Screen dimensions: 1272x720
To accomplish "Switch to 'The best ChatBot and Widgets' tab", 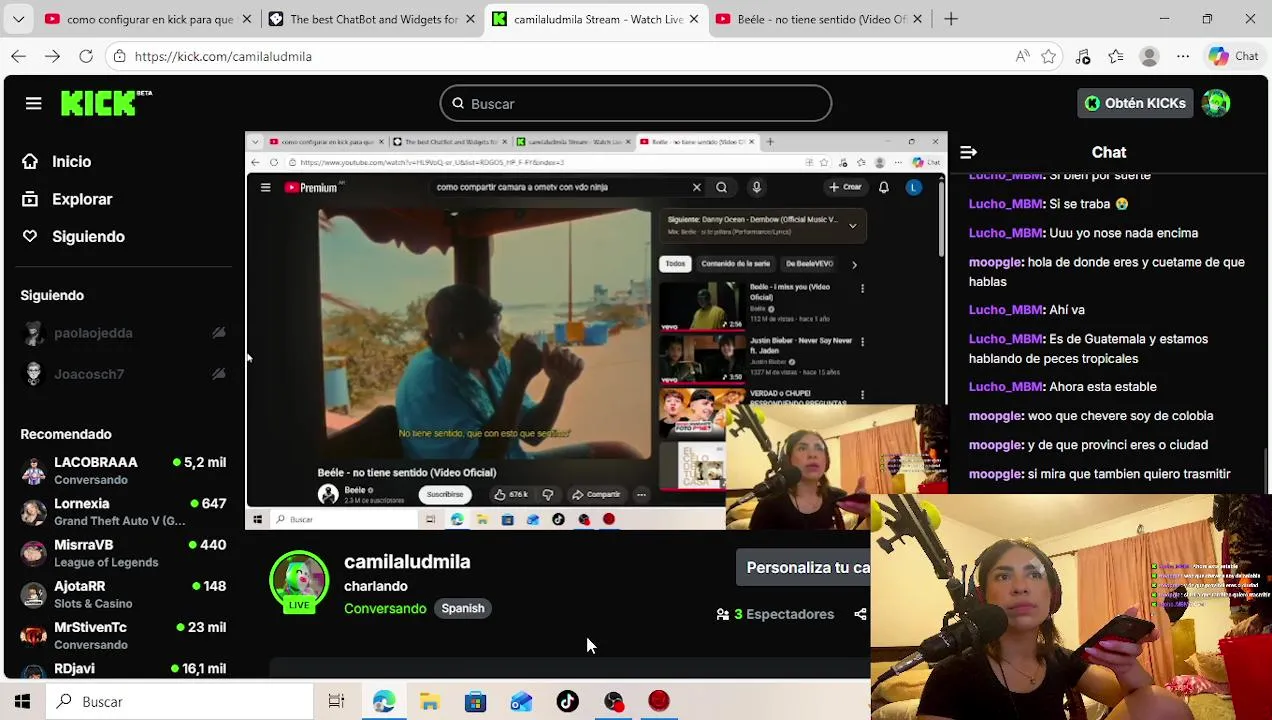I will pos(374,19).
